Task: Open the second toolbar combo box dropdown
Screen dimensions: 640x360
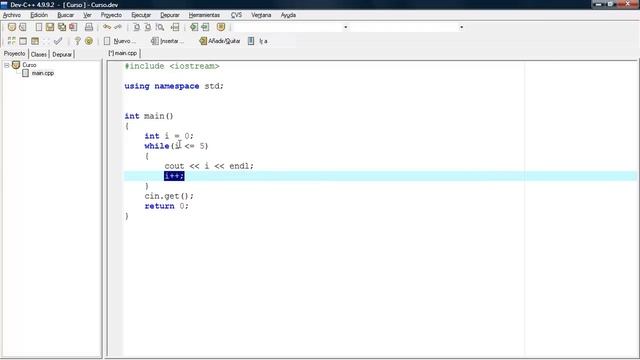Action: [x=461, y=27]
